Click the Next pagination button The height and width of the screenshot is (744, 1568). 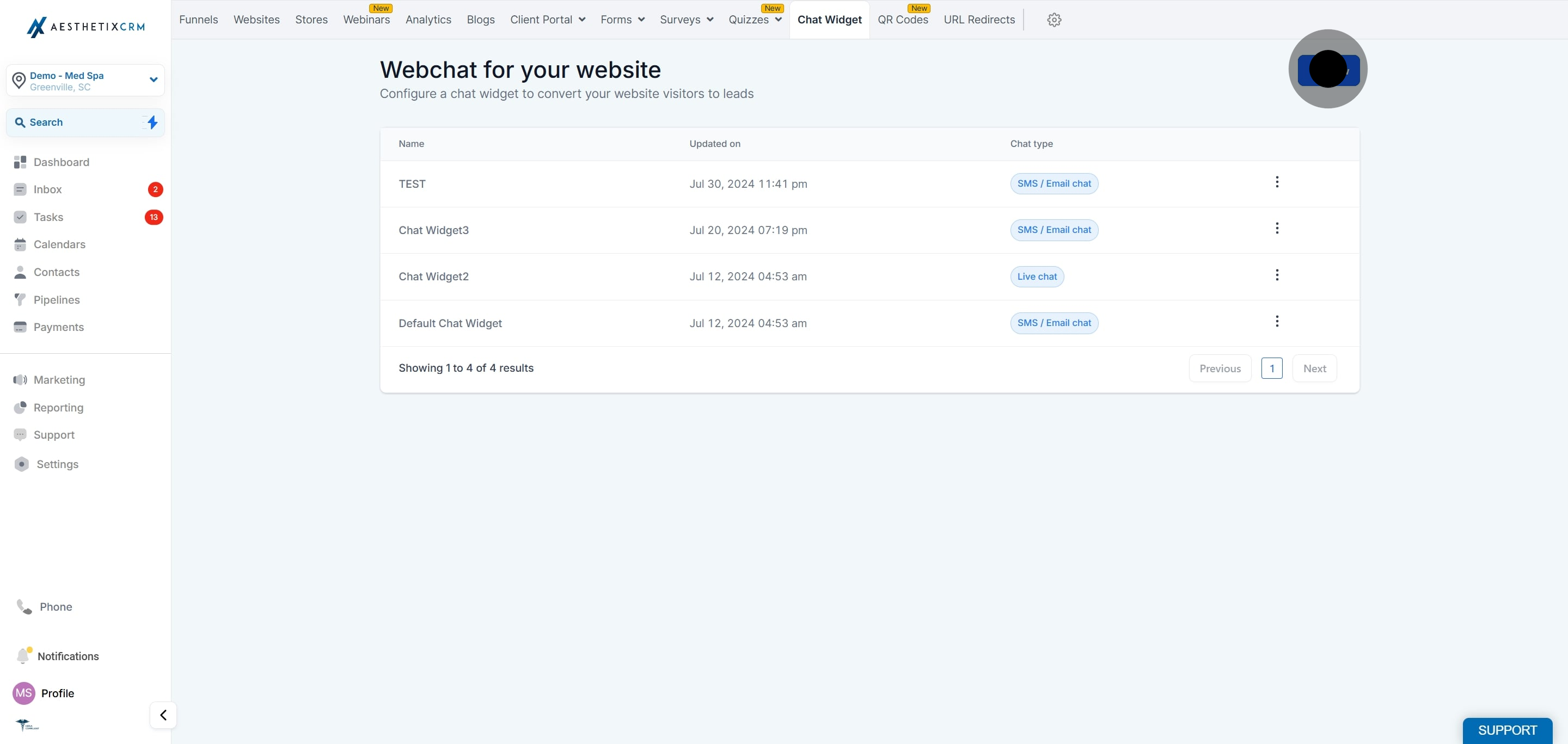[x=1314, y=368]
